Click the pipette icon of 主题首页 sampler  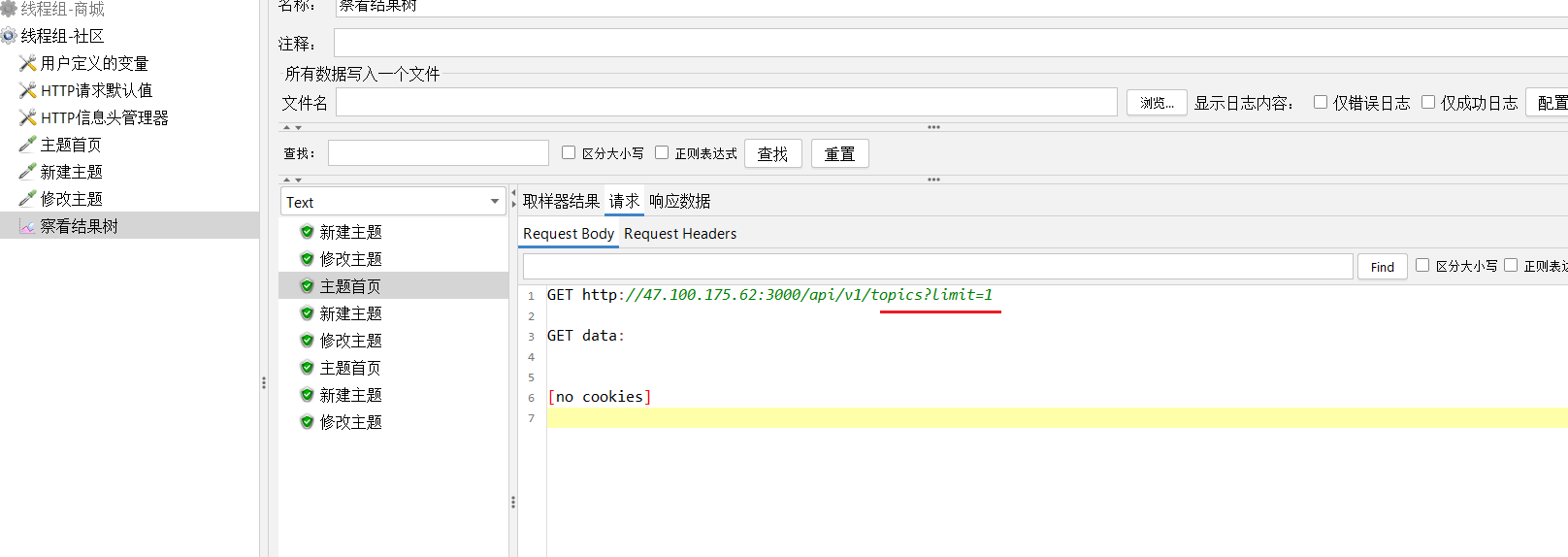(28, 145)
